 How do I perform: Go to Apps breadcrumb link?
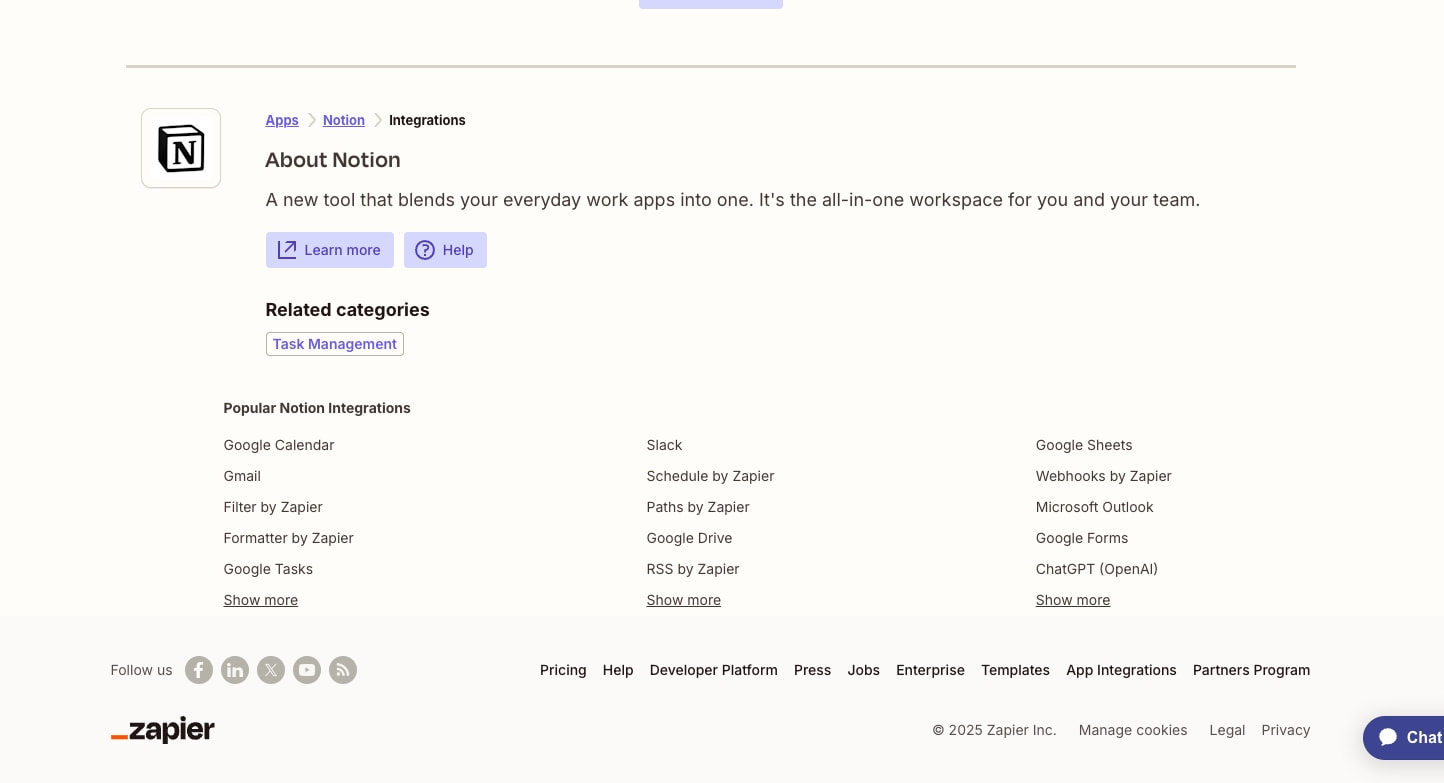click(x=282, y=120)
